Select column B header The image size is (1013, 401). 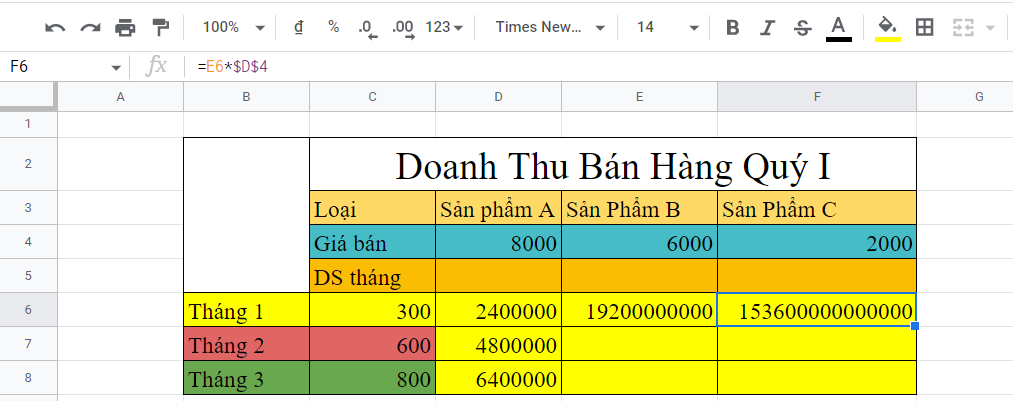tap(246, 97)
